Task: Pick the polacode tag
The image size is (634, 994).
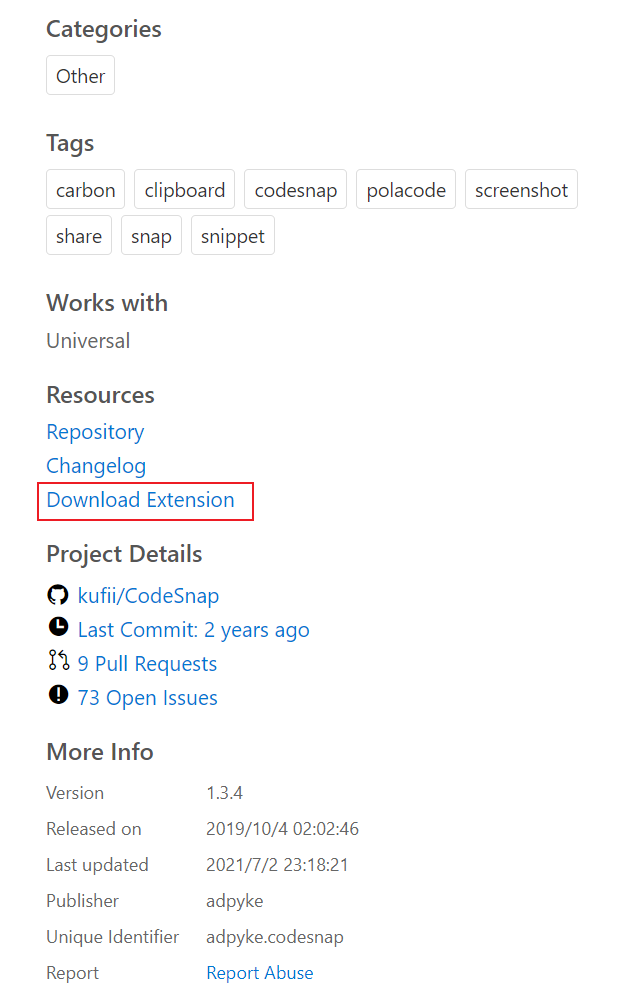Action: 406,190
